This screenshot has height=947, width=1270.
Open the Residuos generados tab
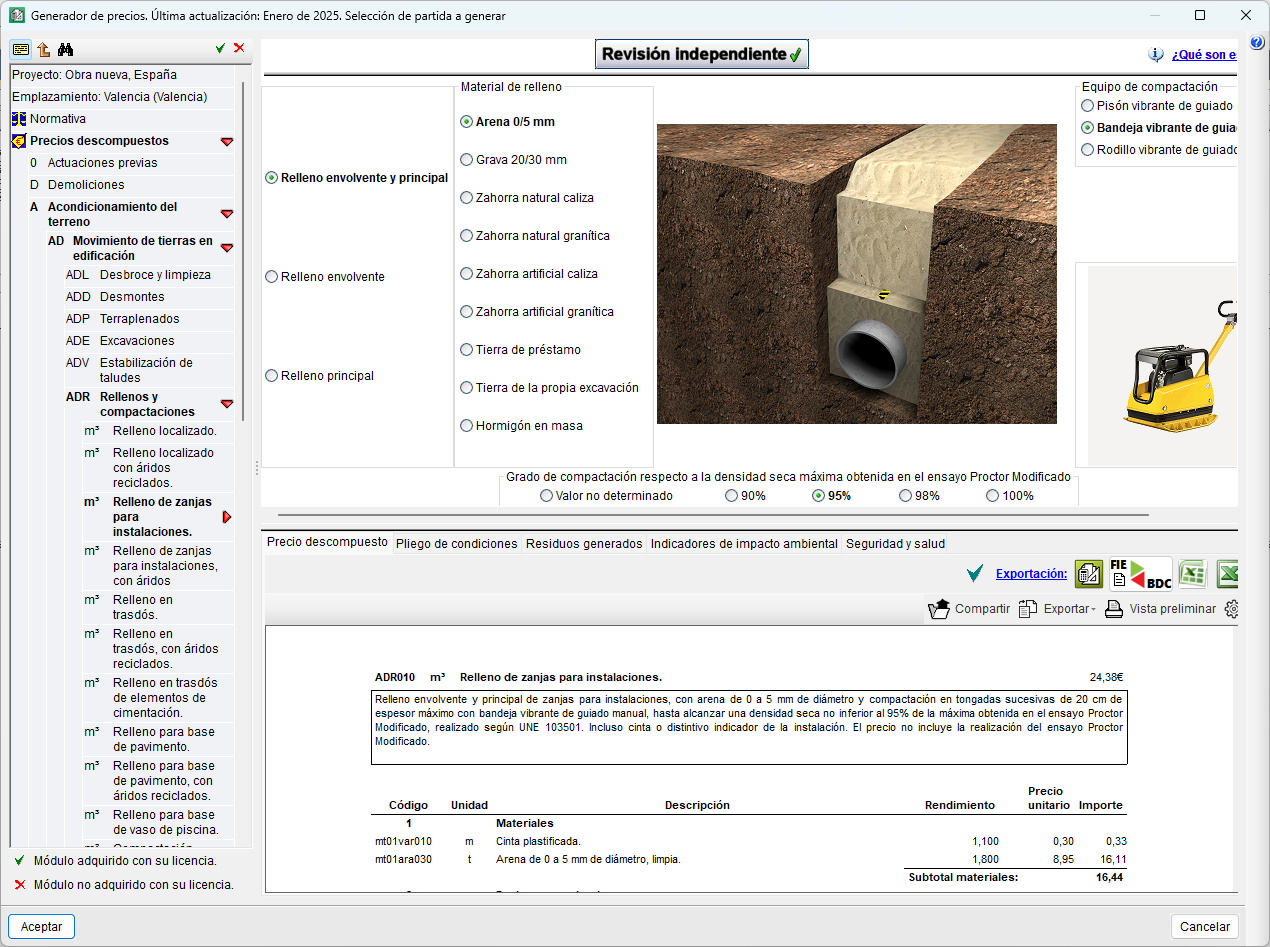584,544
